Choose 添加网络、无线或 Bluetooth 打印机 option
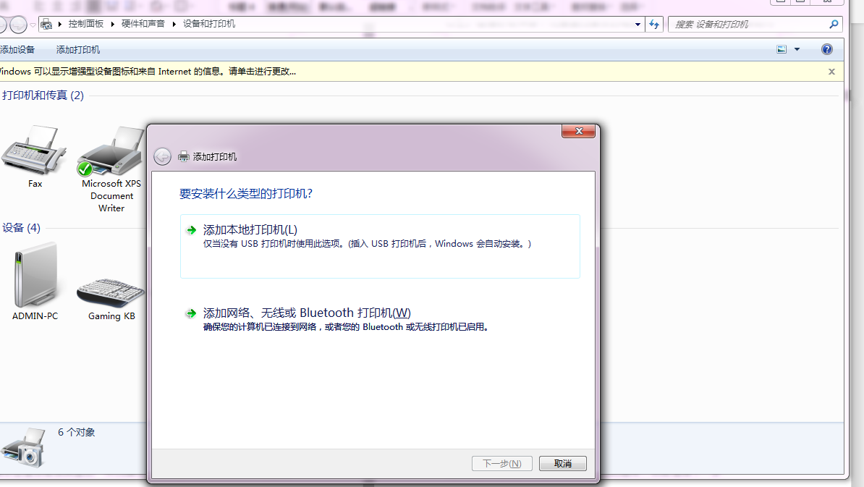The image size is (864, 487). [x=306, y=313]
